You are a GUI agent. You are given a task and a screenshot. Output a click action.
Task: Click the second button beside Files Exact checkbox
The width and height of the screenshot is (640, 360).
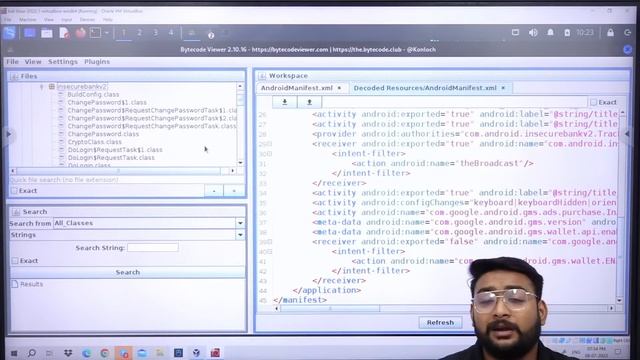pyautogui.click(x=234, y=191)
